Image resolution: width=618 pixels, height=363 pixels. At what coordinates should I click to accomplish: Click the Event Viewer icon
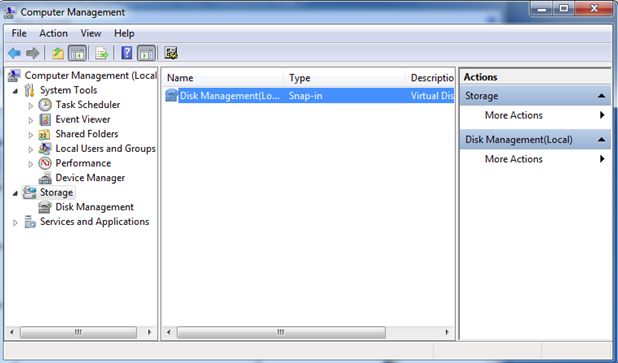(45, 119)
